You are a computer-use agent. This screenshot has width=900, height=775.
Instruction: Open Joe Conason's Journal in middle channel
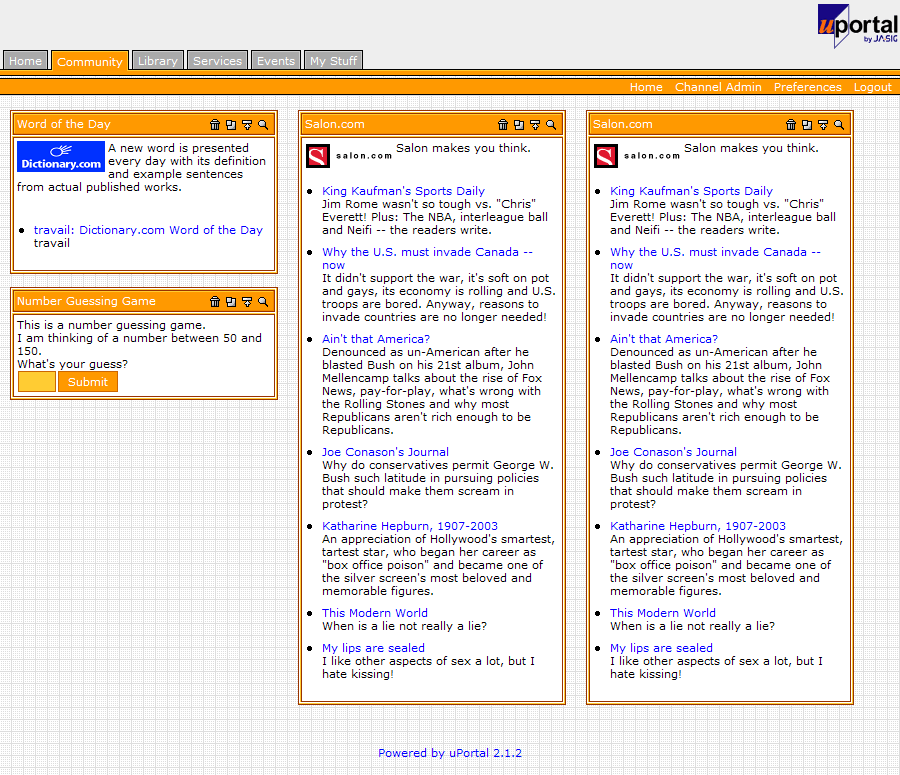[x=385, y=452]
